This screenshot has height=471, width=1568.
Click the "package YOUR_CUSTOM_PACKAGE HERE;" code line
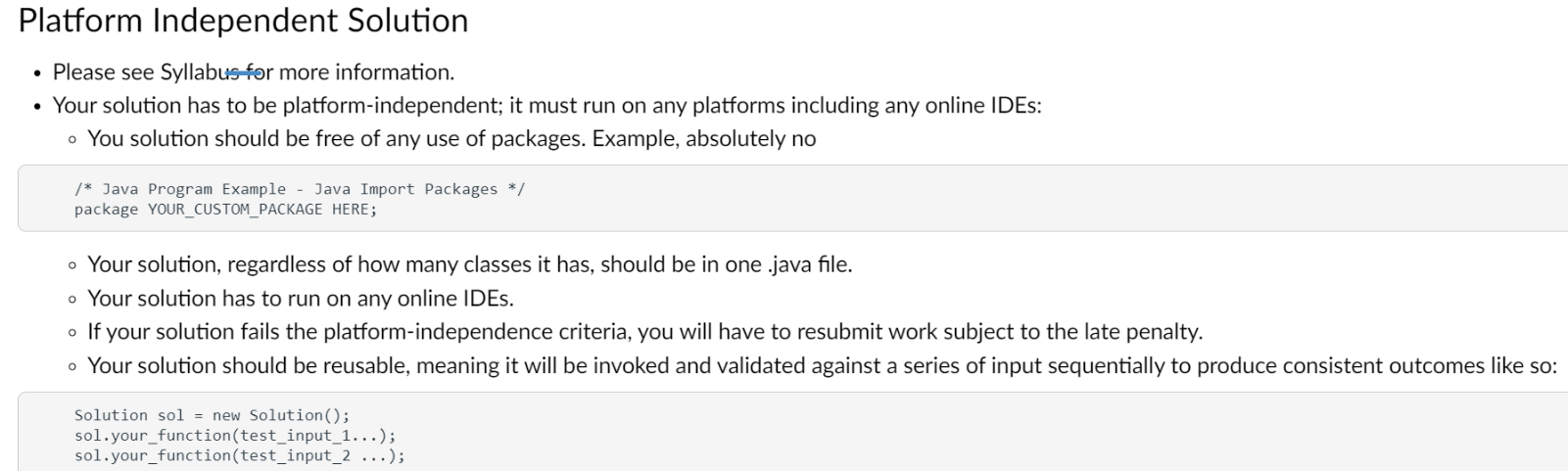[225, 209]
